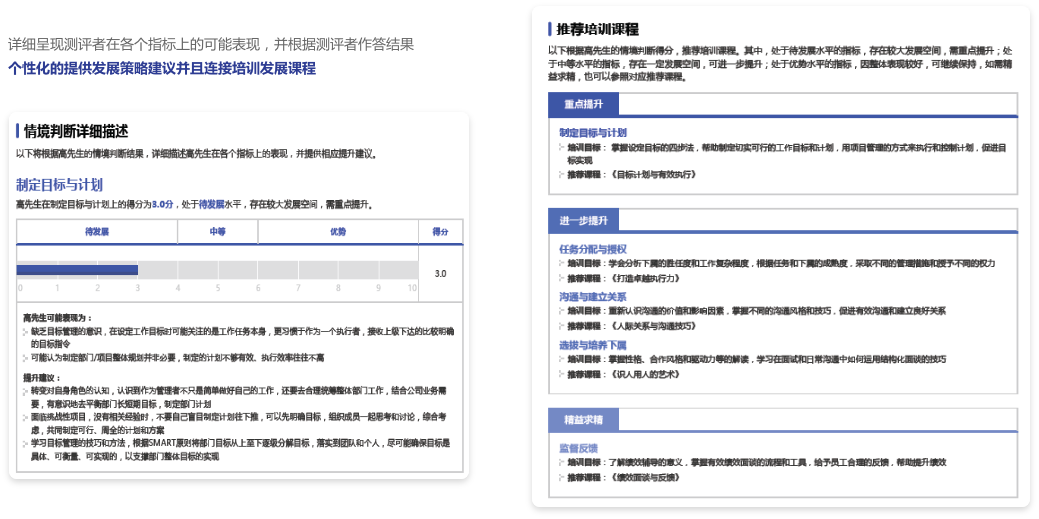
Task: Click 制定目标与计划 heading above score table
Action: tap(59, 185)
